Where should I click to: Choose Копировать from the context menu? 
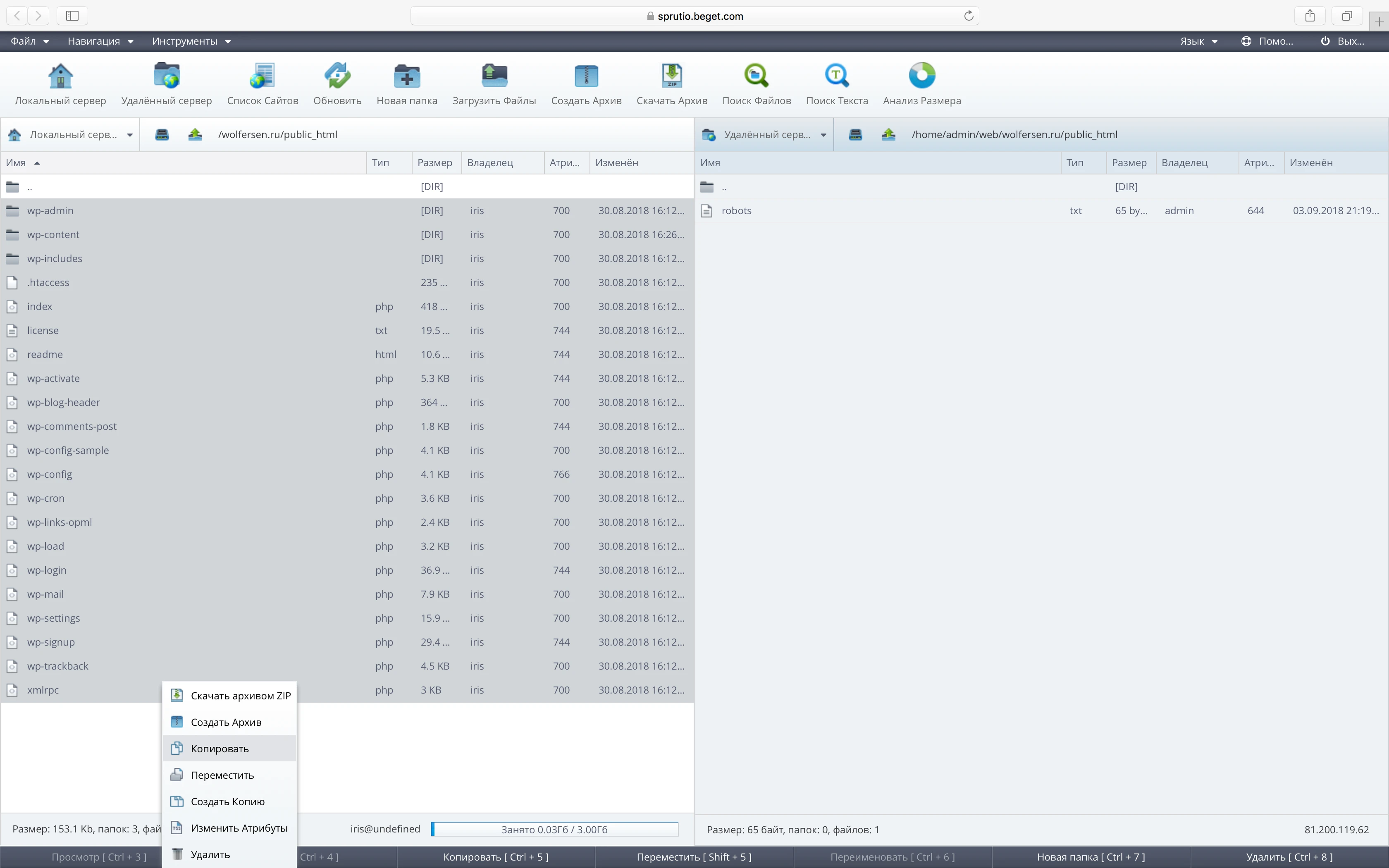tap(220, 749)
